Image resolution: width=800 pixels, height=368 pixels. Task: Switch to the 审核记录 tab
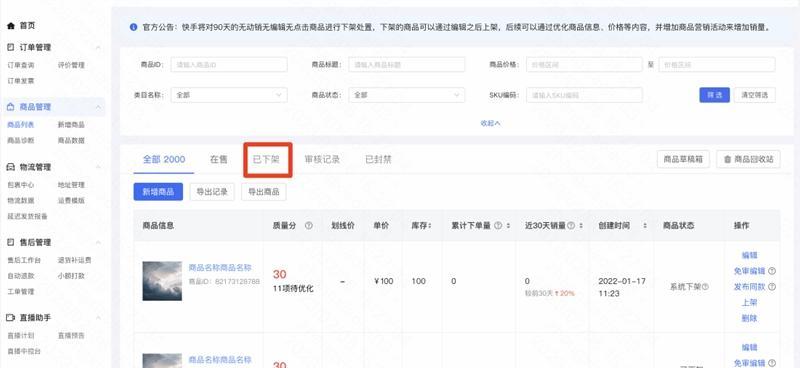322,159
